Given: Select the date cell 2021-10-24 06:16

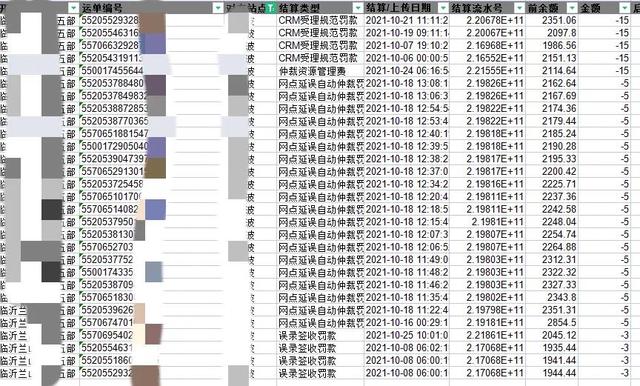Looking at the screenshot, I should [407, 71].
